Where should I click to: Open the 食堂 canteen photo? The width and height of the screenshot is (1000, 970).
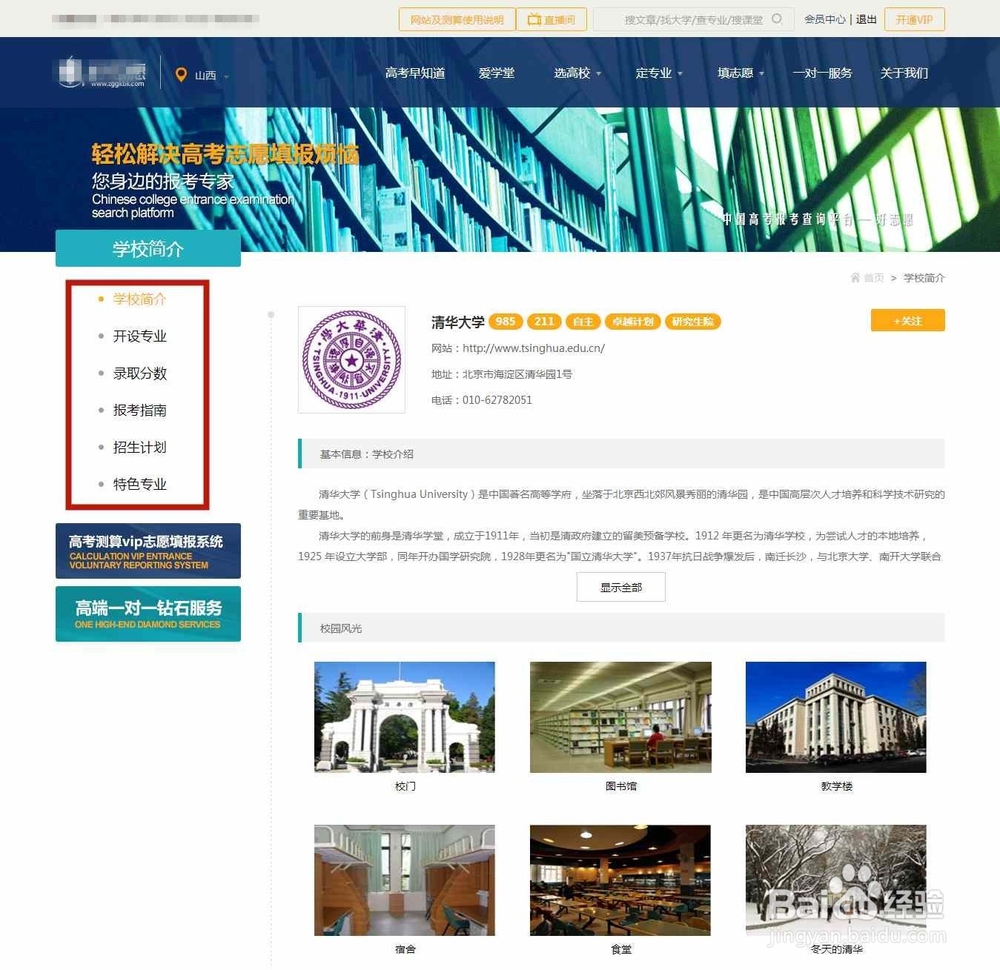[620, 880]
